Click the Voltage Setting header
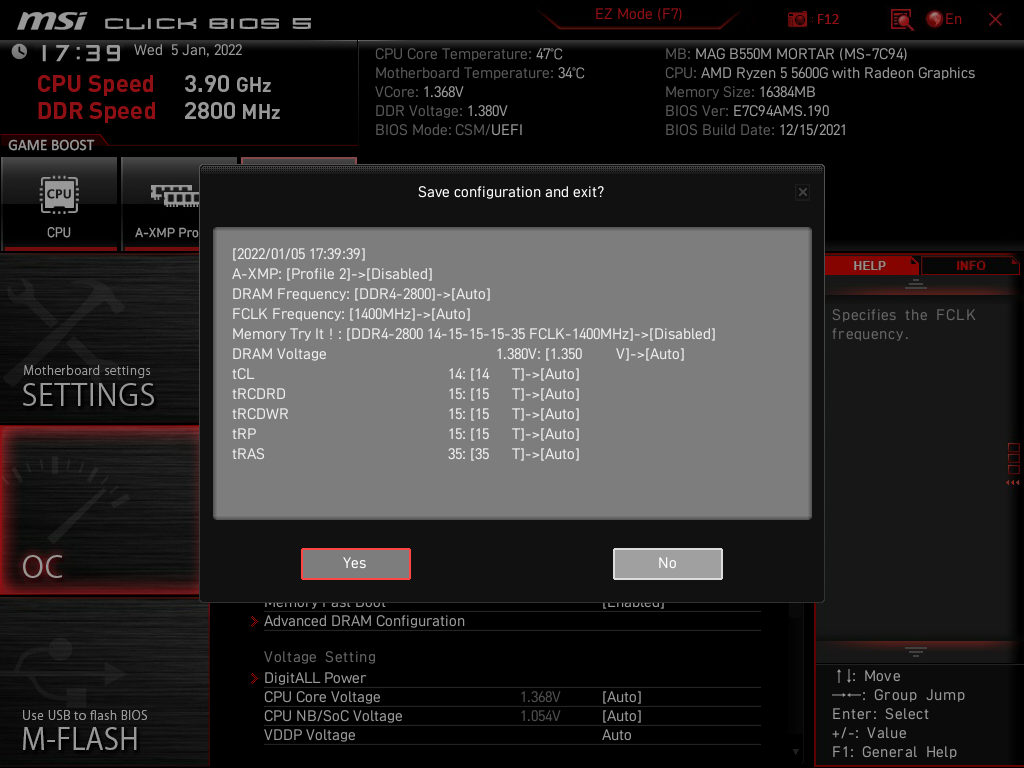 click(x=320, y=657)
